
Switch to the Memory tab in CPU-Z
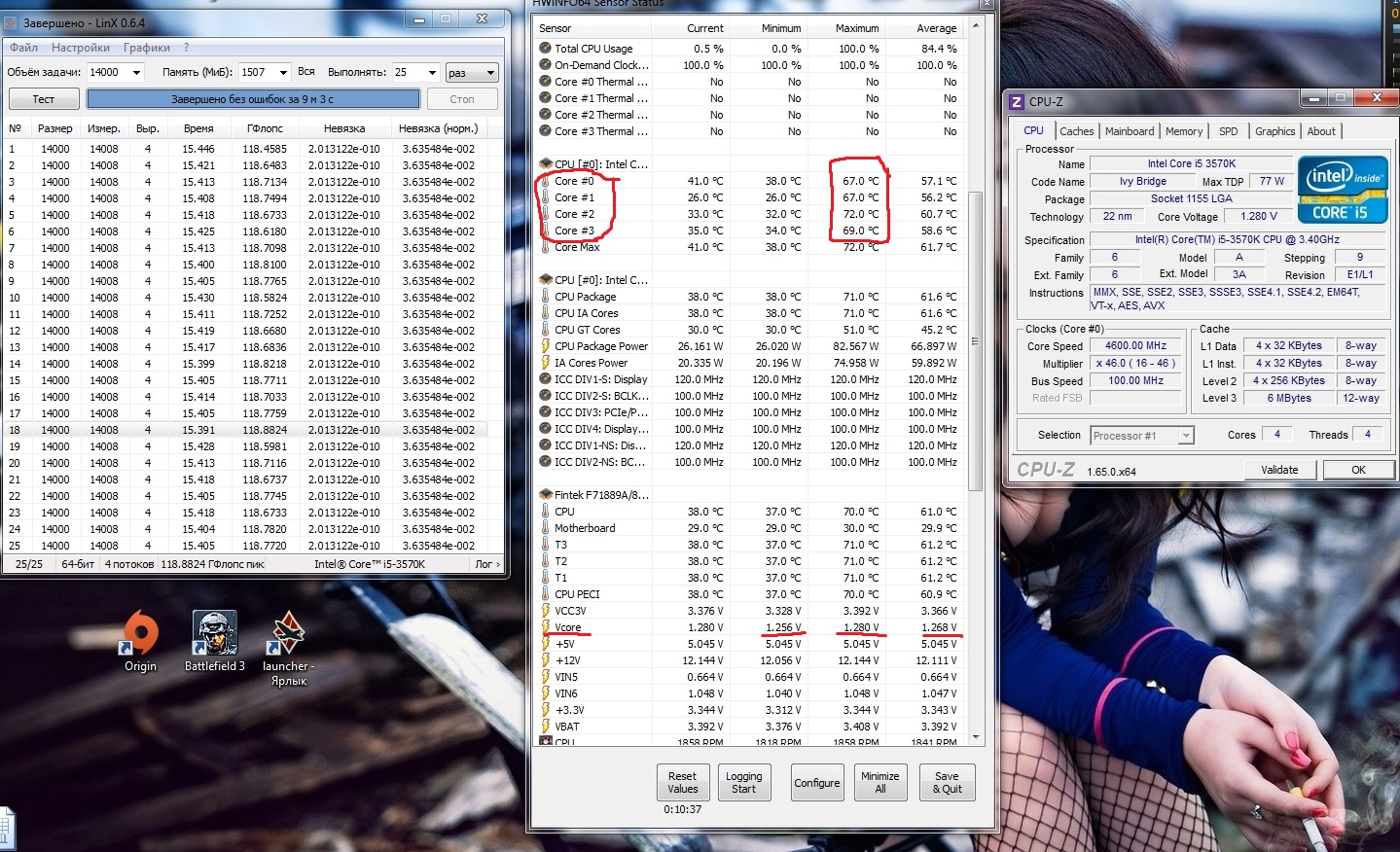tap(1184, 131)
